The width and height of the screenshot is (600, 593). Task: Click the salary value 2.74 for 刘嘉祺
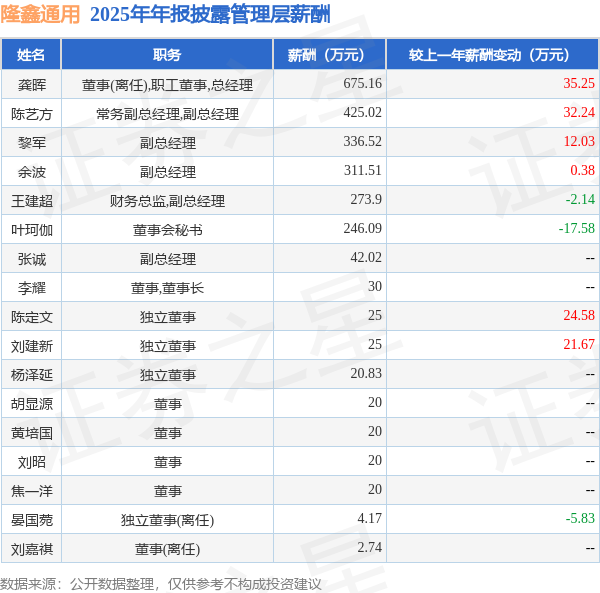(x=369, y=547)
